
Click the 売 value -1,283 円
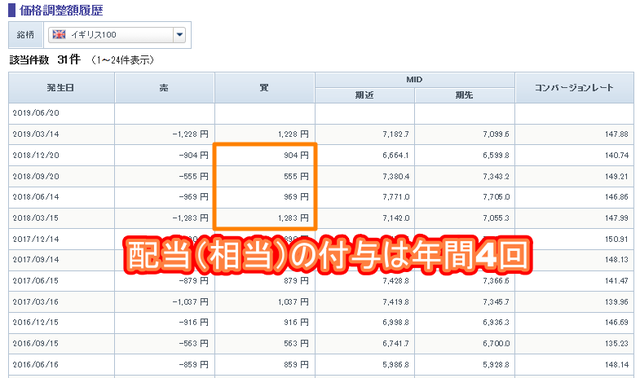click(x=190, y=218)
